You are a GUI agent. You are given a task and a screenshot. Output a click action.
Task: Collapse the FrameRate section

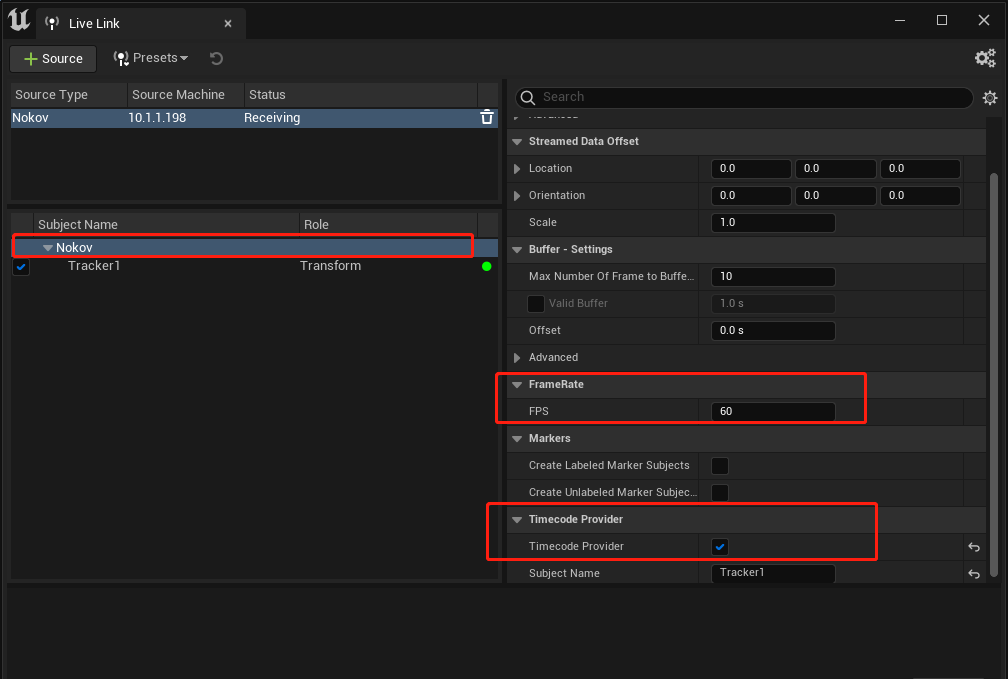[517, 385]
